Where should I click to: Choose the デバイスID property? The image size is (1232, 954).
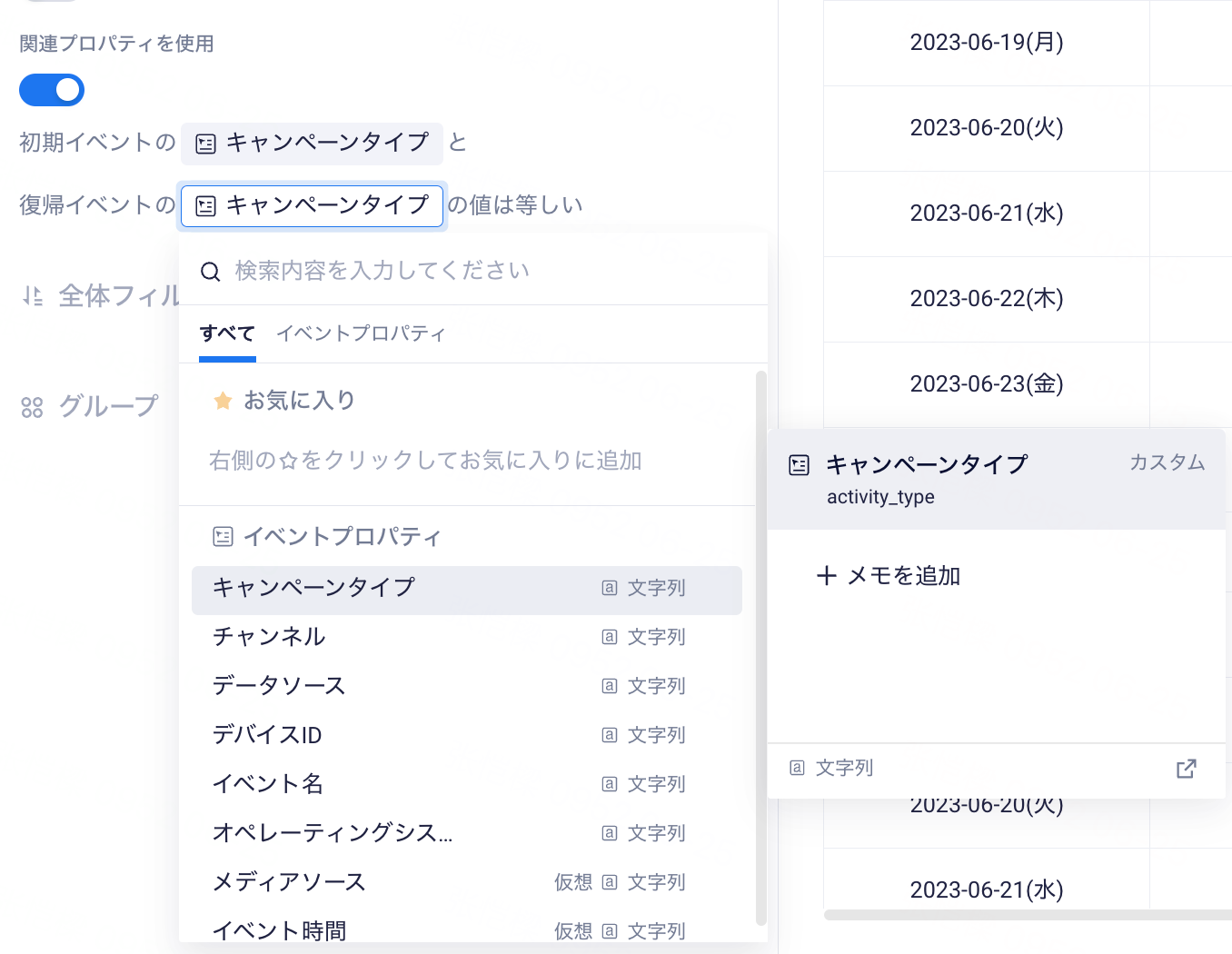466,735
